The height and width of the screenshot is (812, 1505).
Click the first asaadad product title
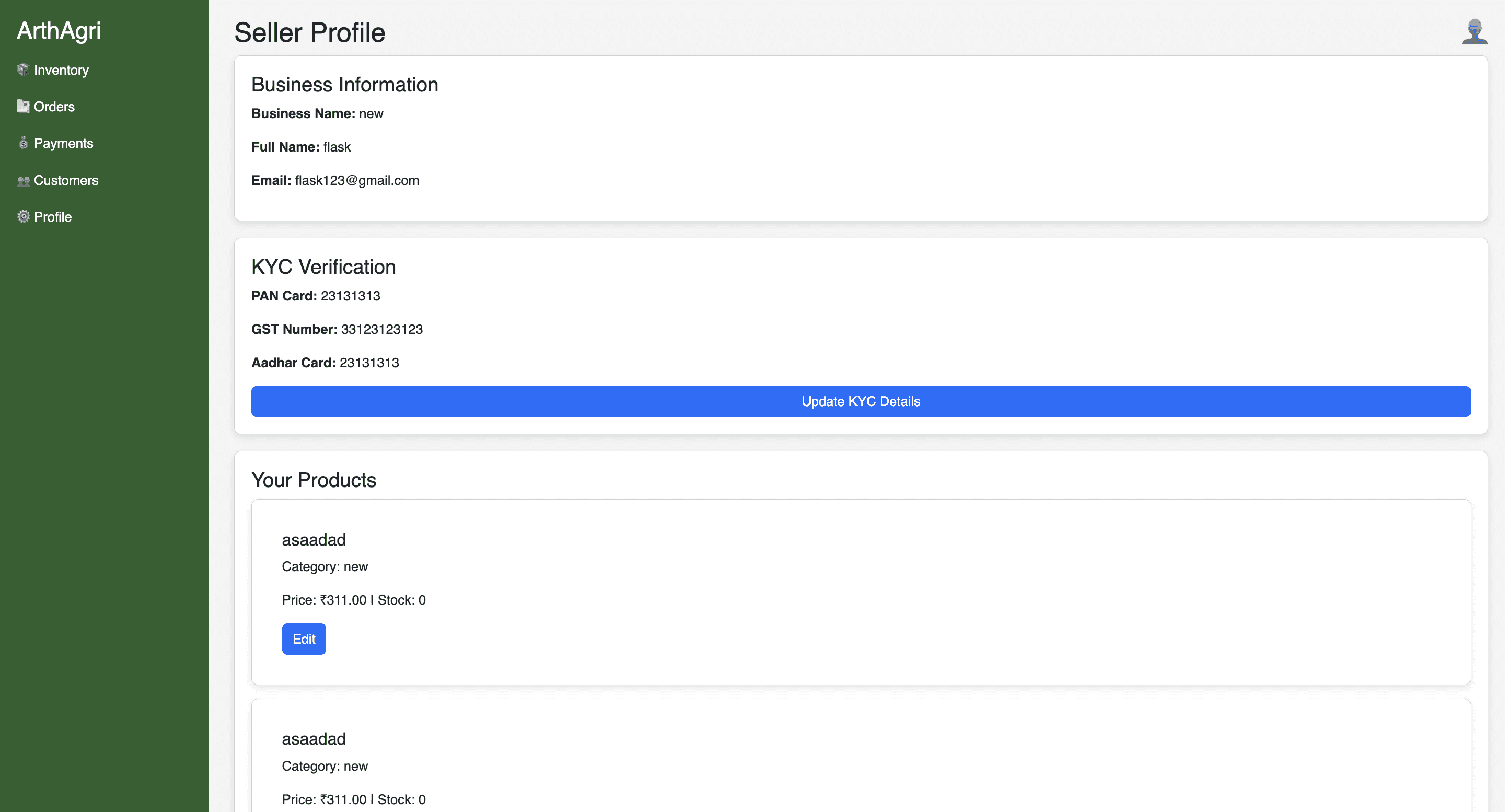pyautogui.click(x=314, y=540)
